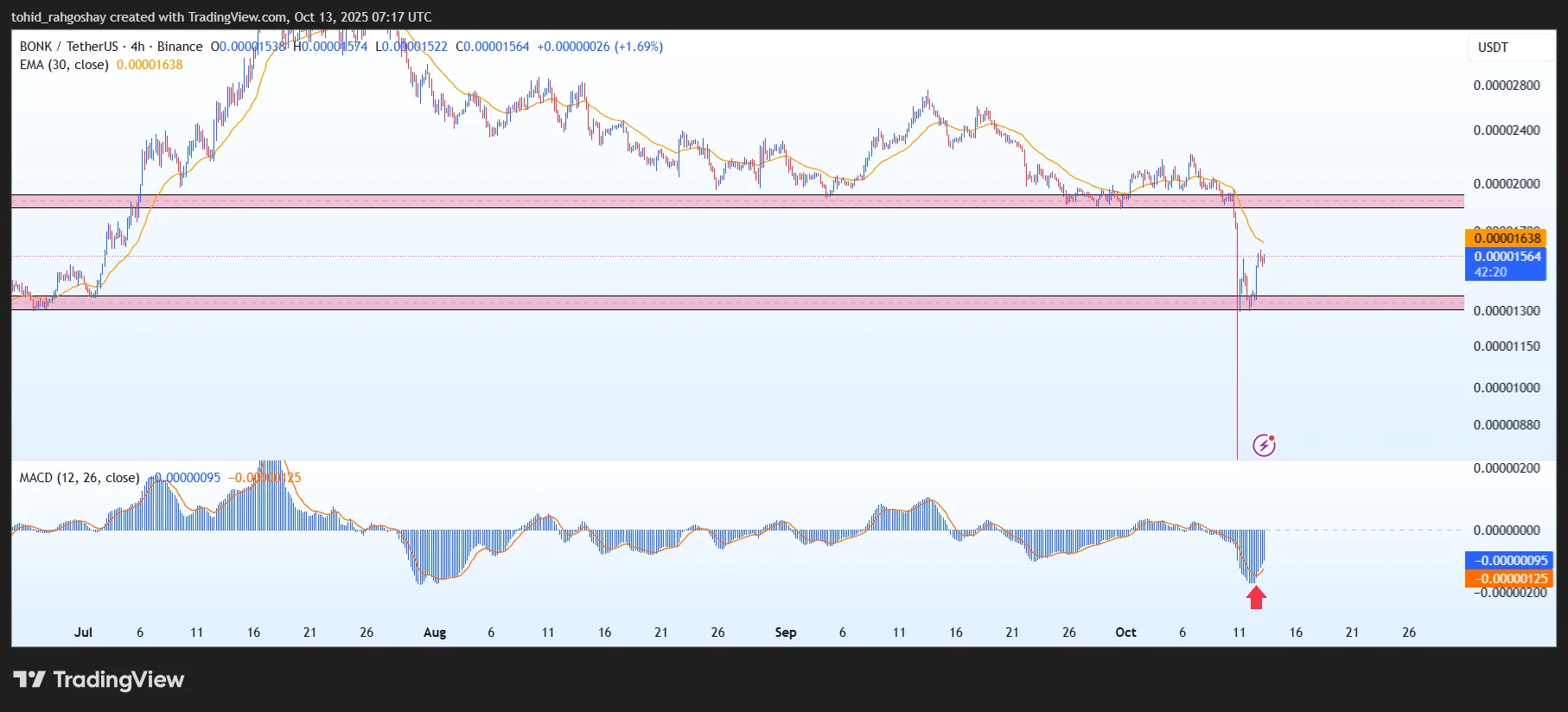Screen dimensions: 1568x712
Task: Click the Oct label on time axis
Action: pyautogui.click(x=1125, y=633)
